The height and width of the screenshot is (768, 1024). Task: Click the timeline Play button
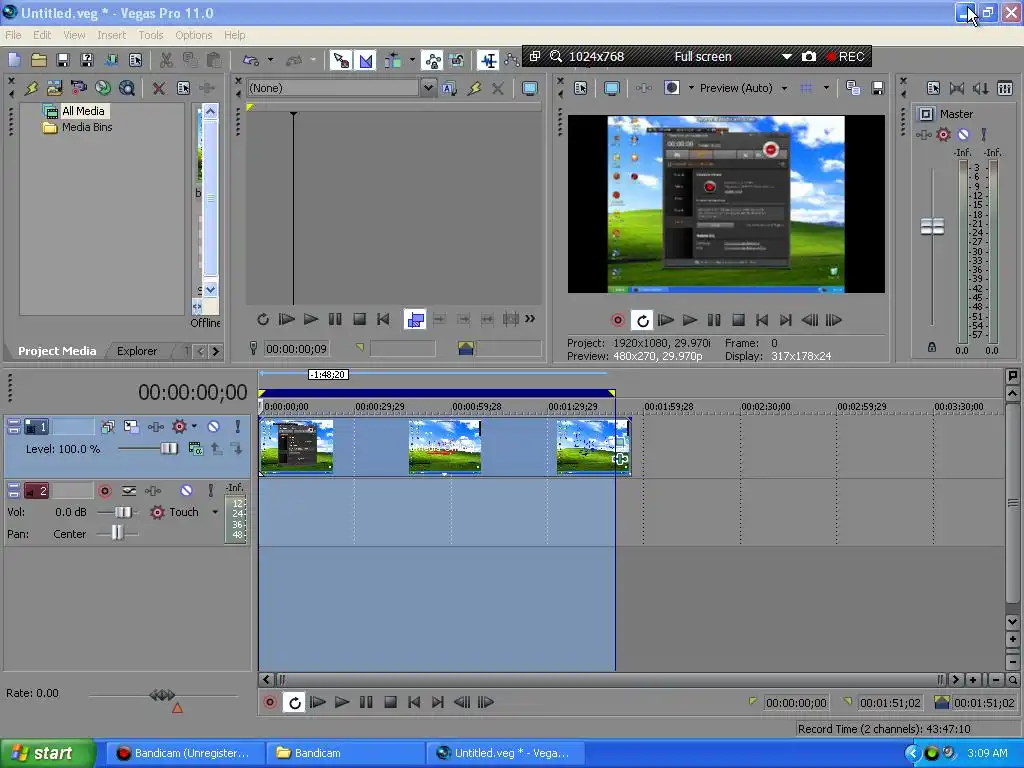342,702
